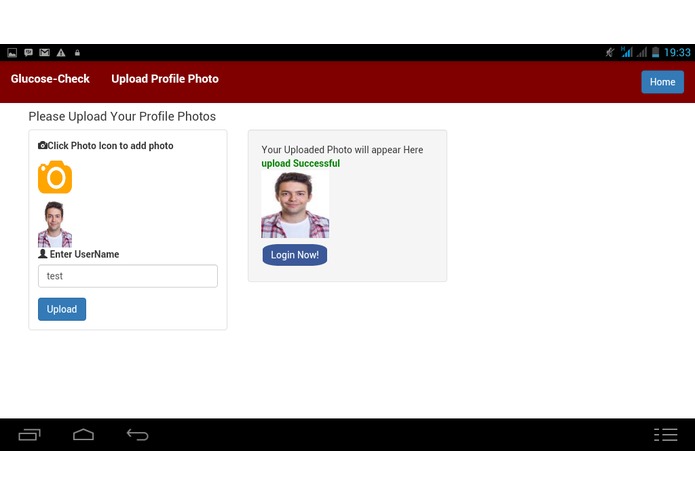The image size is (695, 494).
Task: Tap the Android home navigation icon
Action: pos(83,435)
